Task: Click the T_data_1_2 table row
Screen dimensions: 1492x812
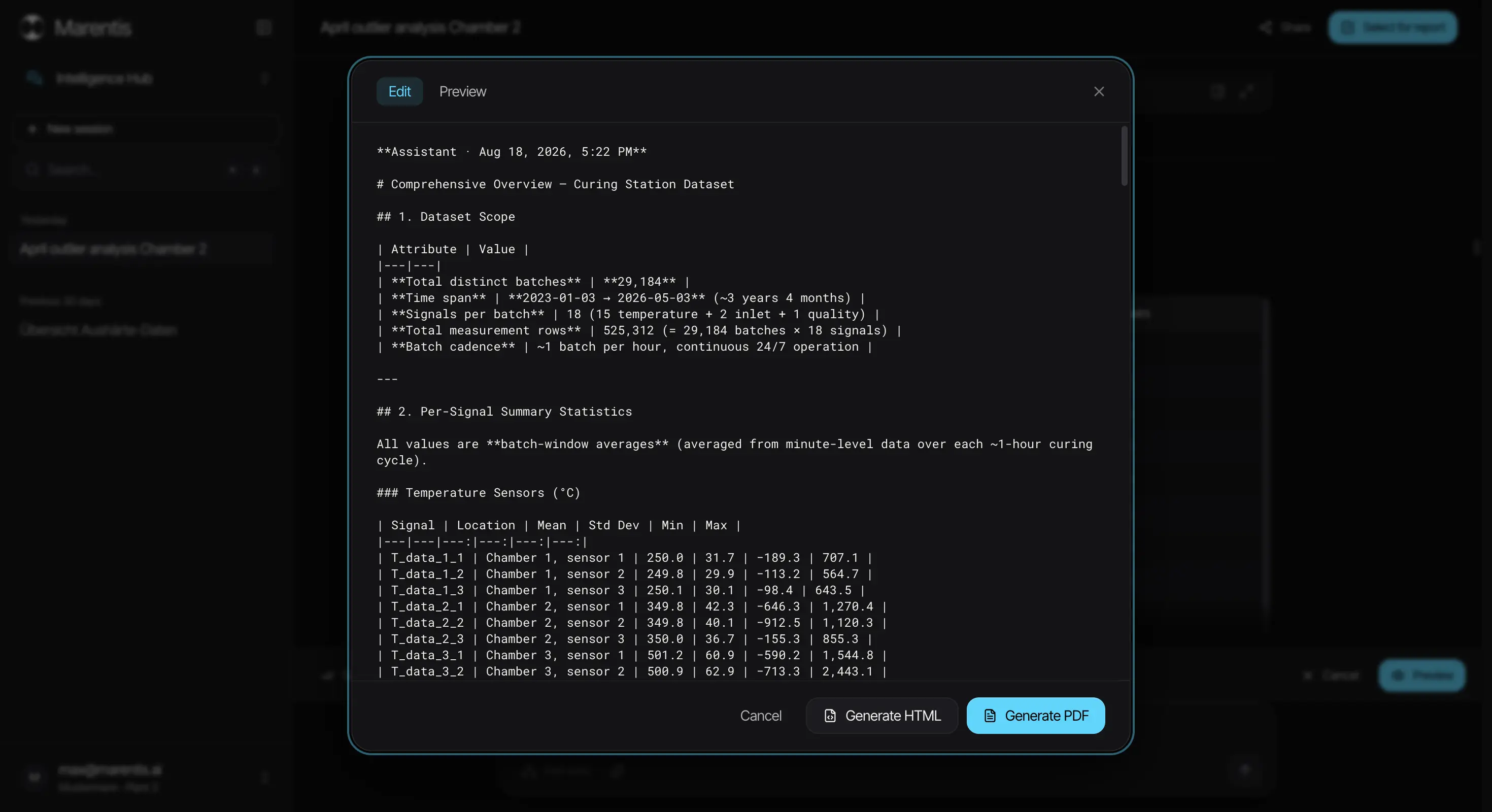Action: coord(624,573)
